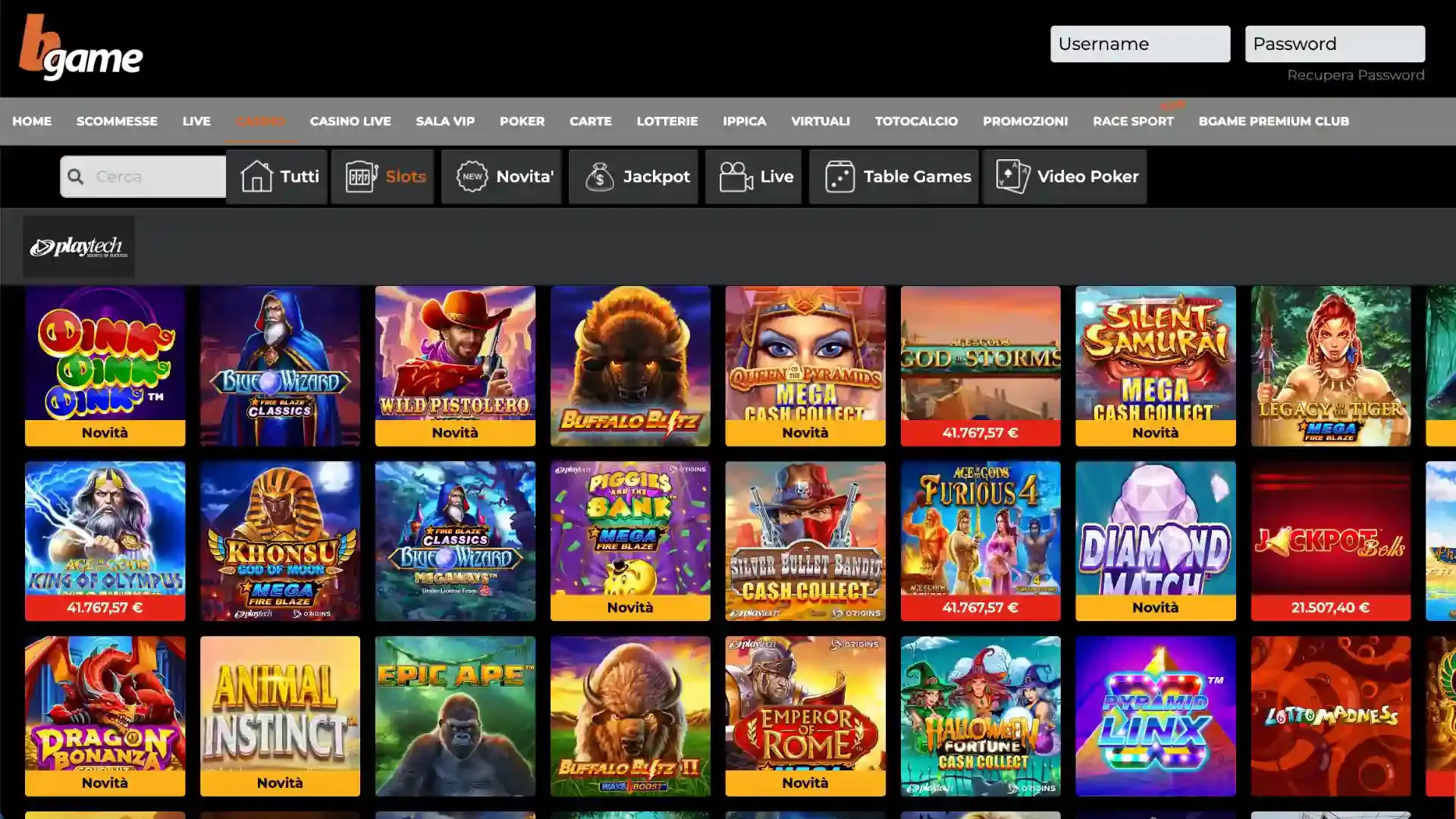Click the Username input field
This screenshot has width=1456, height=819.
(1140, 43)
